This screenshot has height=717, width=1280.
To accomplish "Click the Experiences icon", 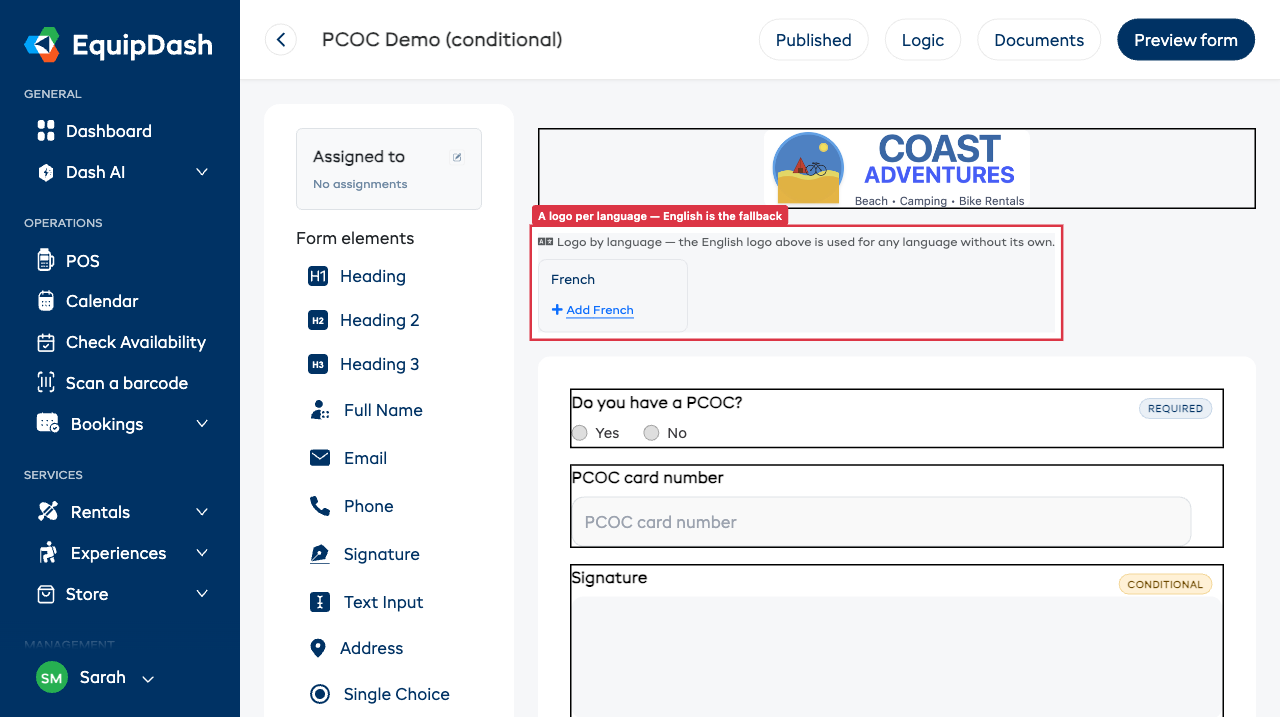I will coord(48,553).
